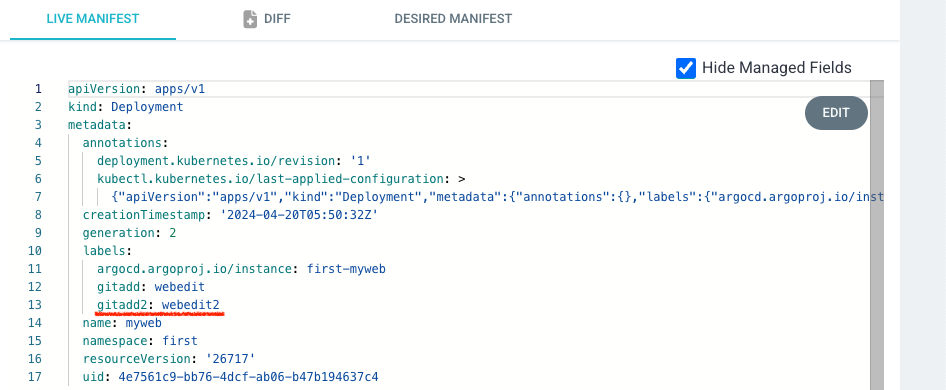Viewport: 946px width, 390px height.
Task: Click the uid value line
Action: pos(230,377)
